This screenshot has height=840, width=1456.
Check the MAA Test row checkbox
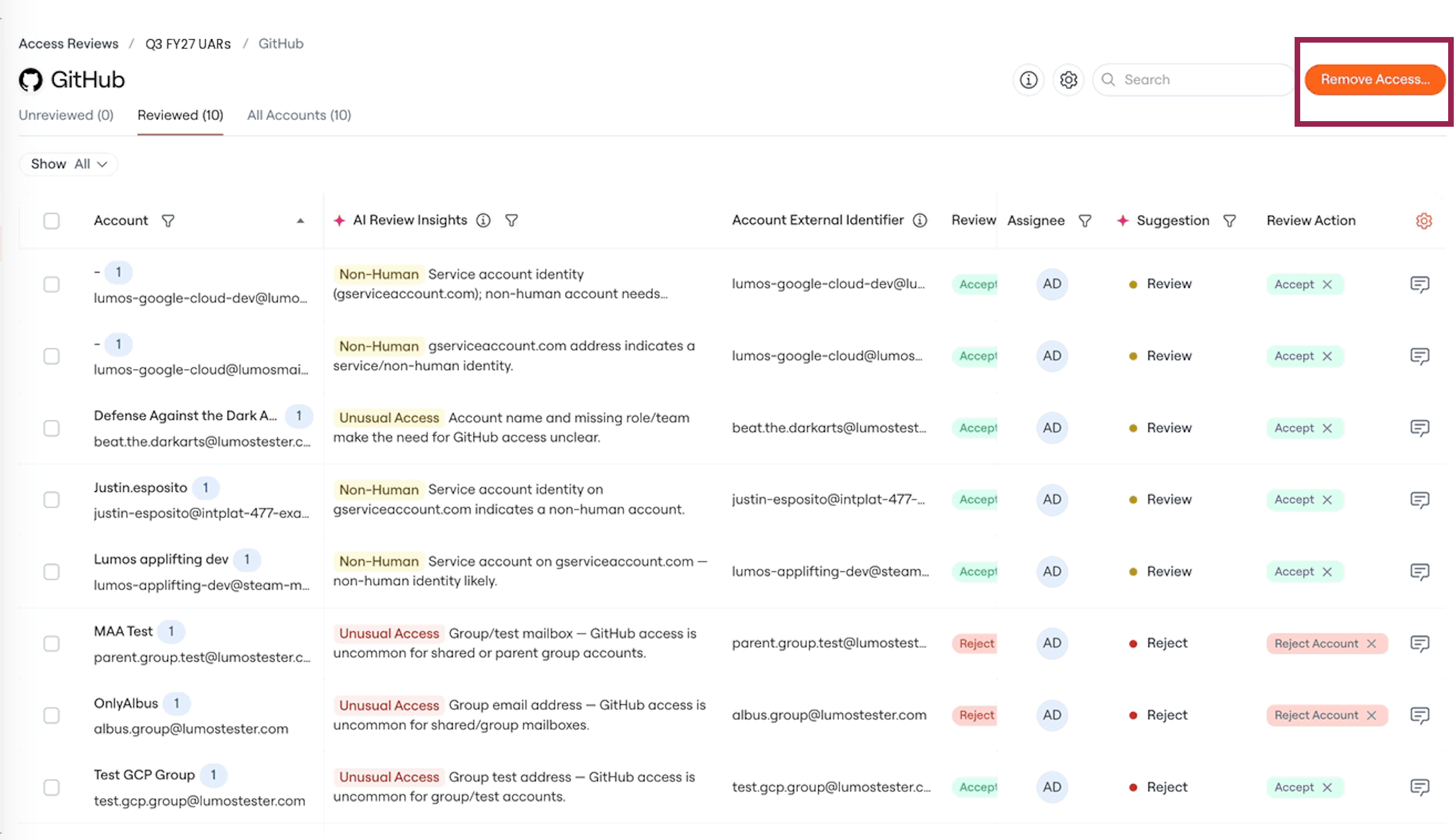52,644
